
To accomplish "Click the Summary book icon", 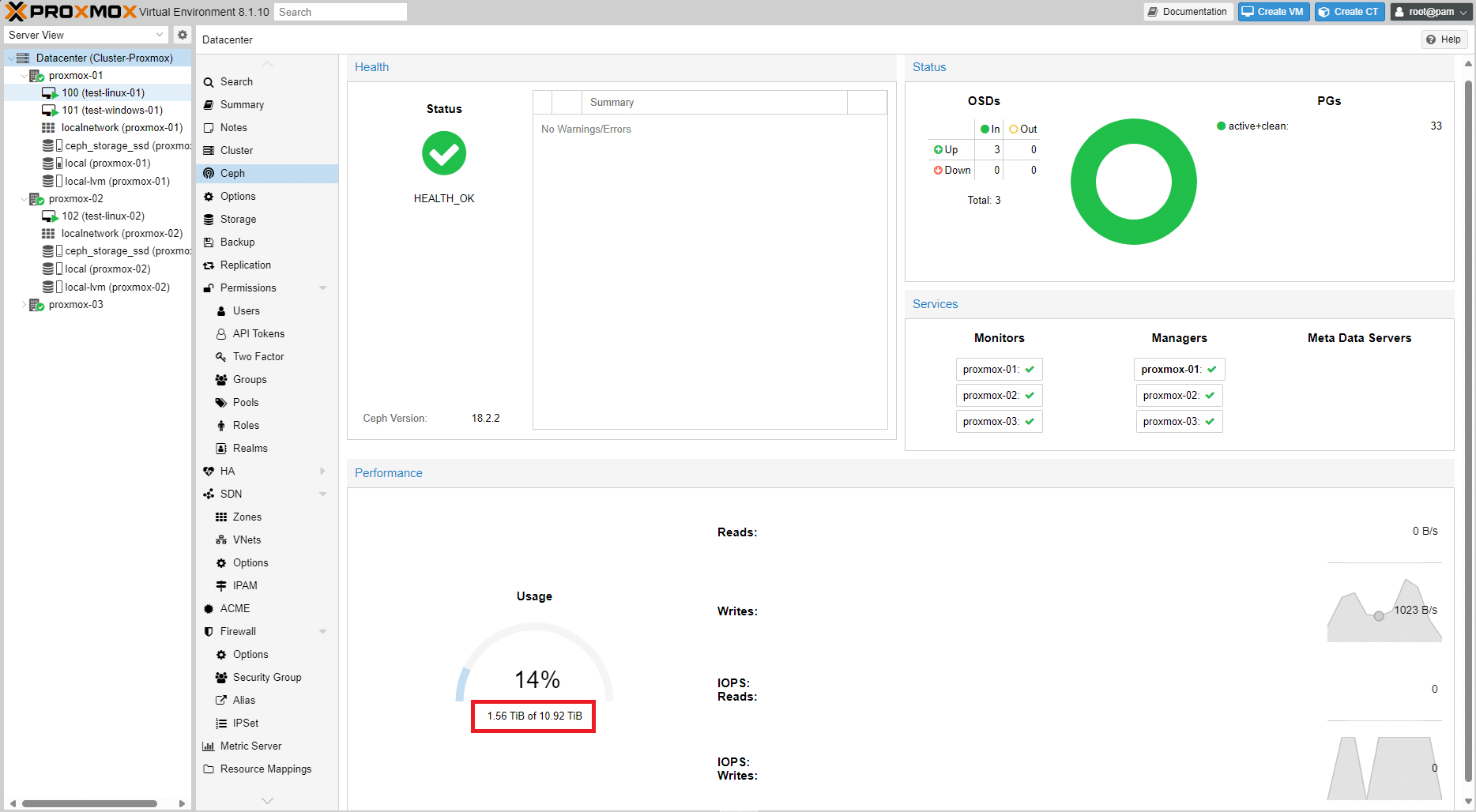I will click(209, 105).
